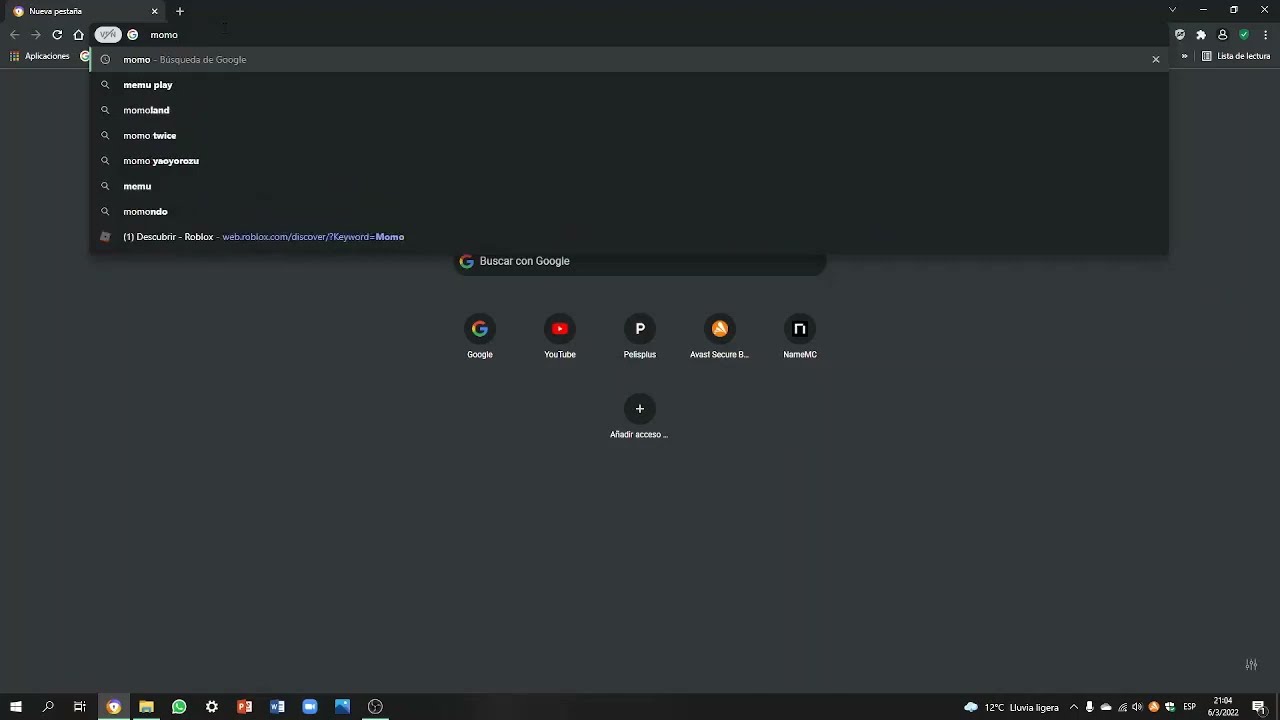
Task: Open the NameMC shortcut tile
Action: click(800, 337)
